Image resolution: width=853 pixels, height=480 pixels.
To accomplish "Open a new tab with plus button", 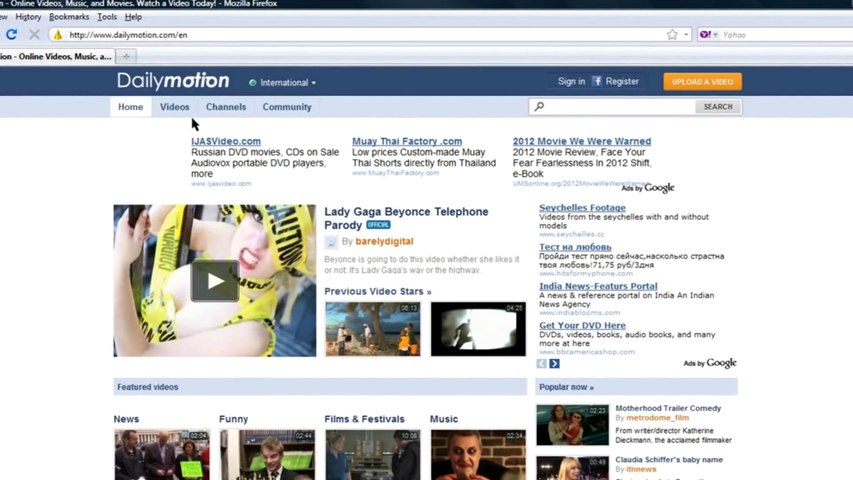I will (126, 56).
